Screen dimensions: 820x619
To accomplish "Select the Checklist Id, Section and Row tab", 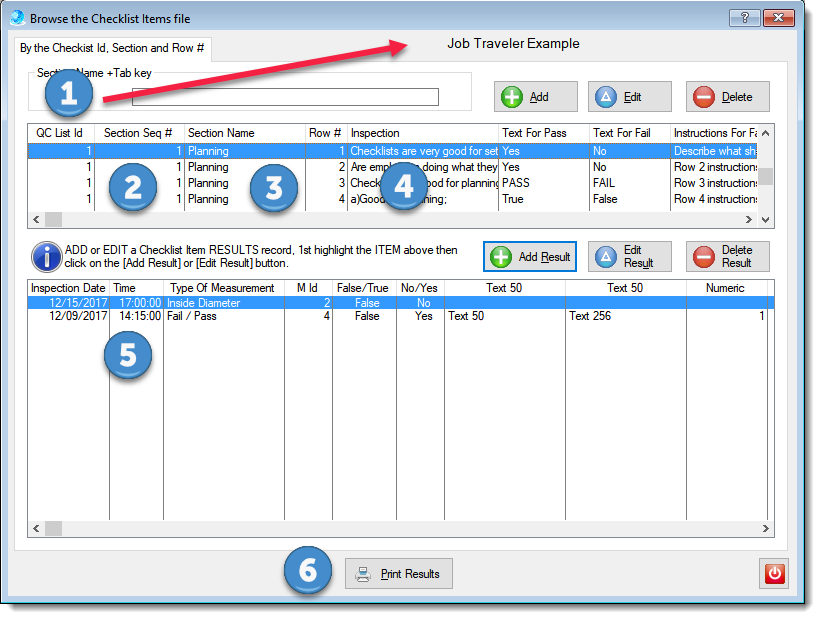I will 113,47.
